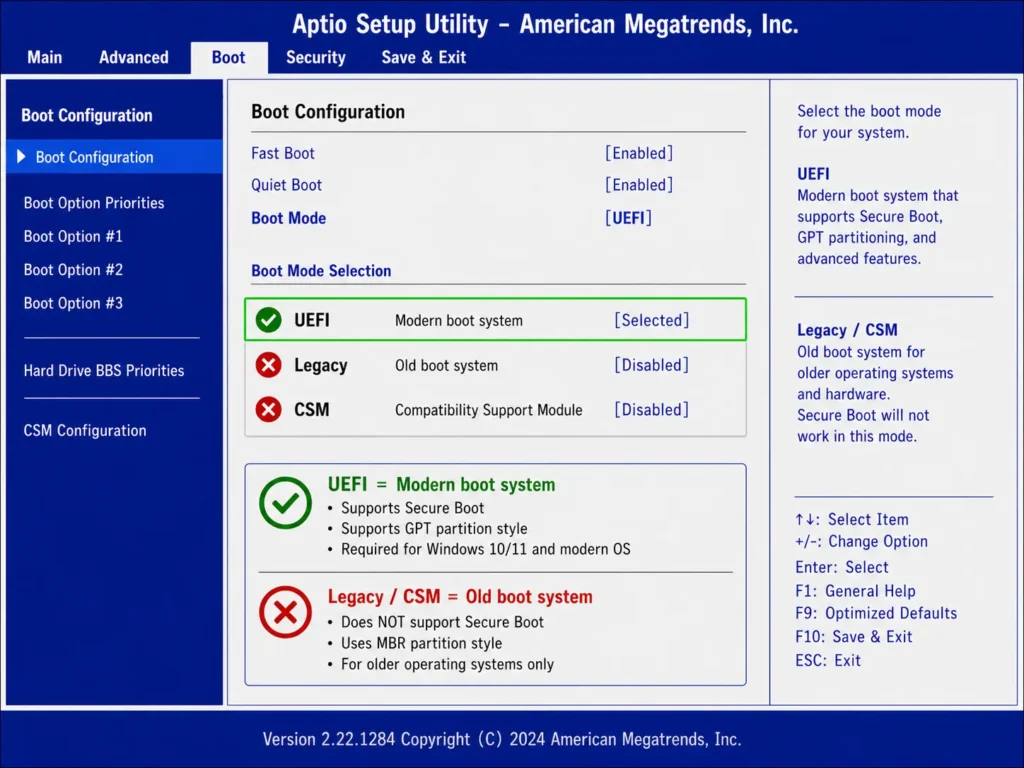Click the red X icon beside Legacy
This screenshot has height=768, width=1024.
[267, 365]
